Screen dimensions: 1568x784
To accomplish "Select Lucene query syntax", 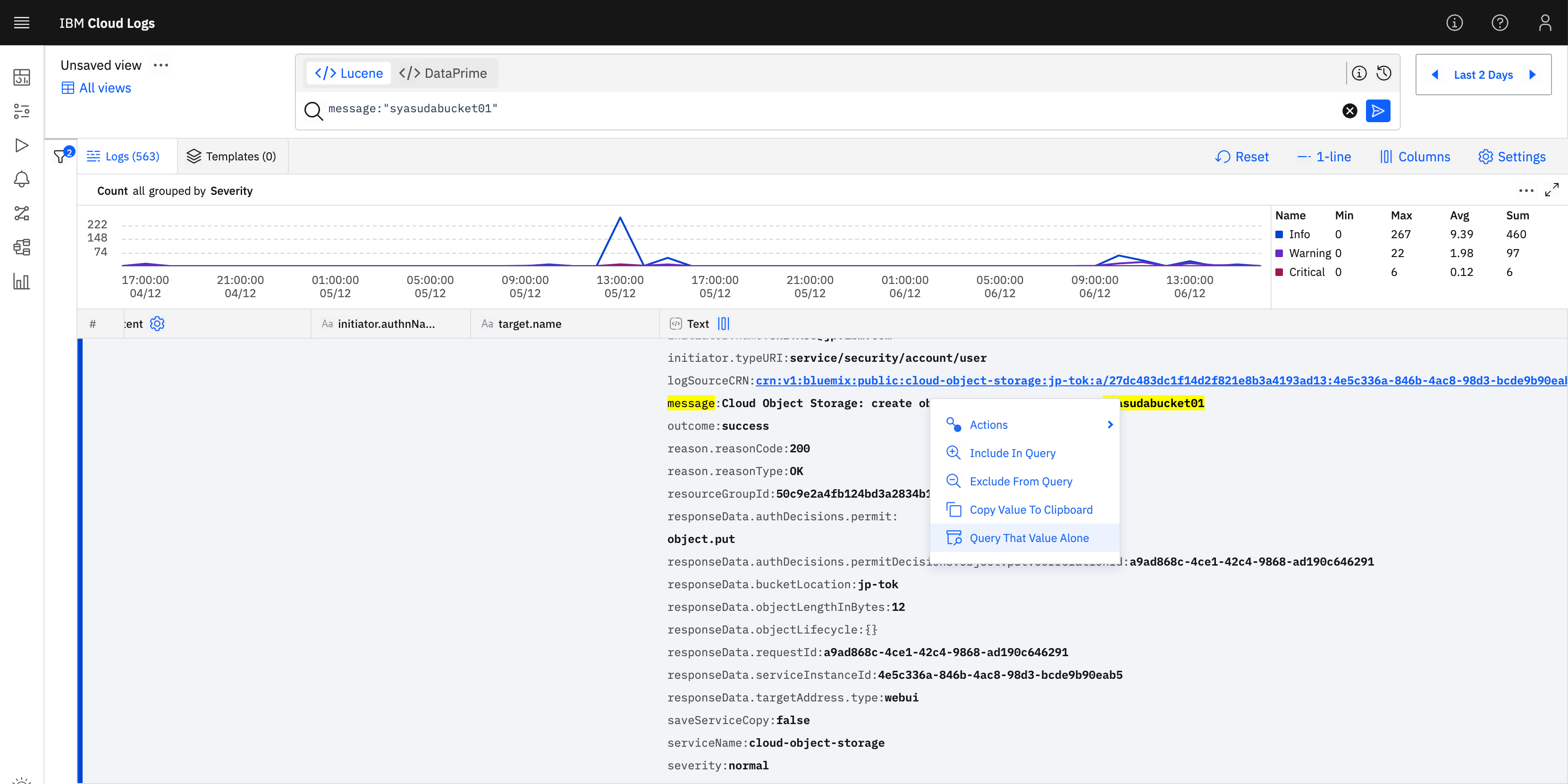I will click(349, 73).
